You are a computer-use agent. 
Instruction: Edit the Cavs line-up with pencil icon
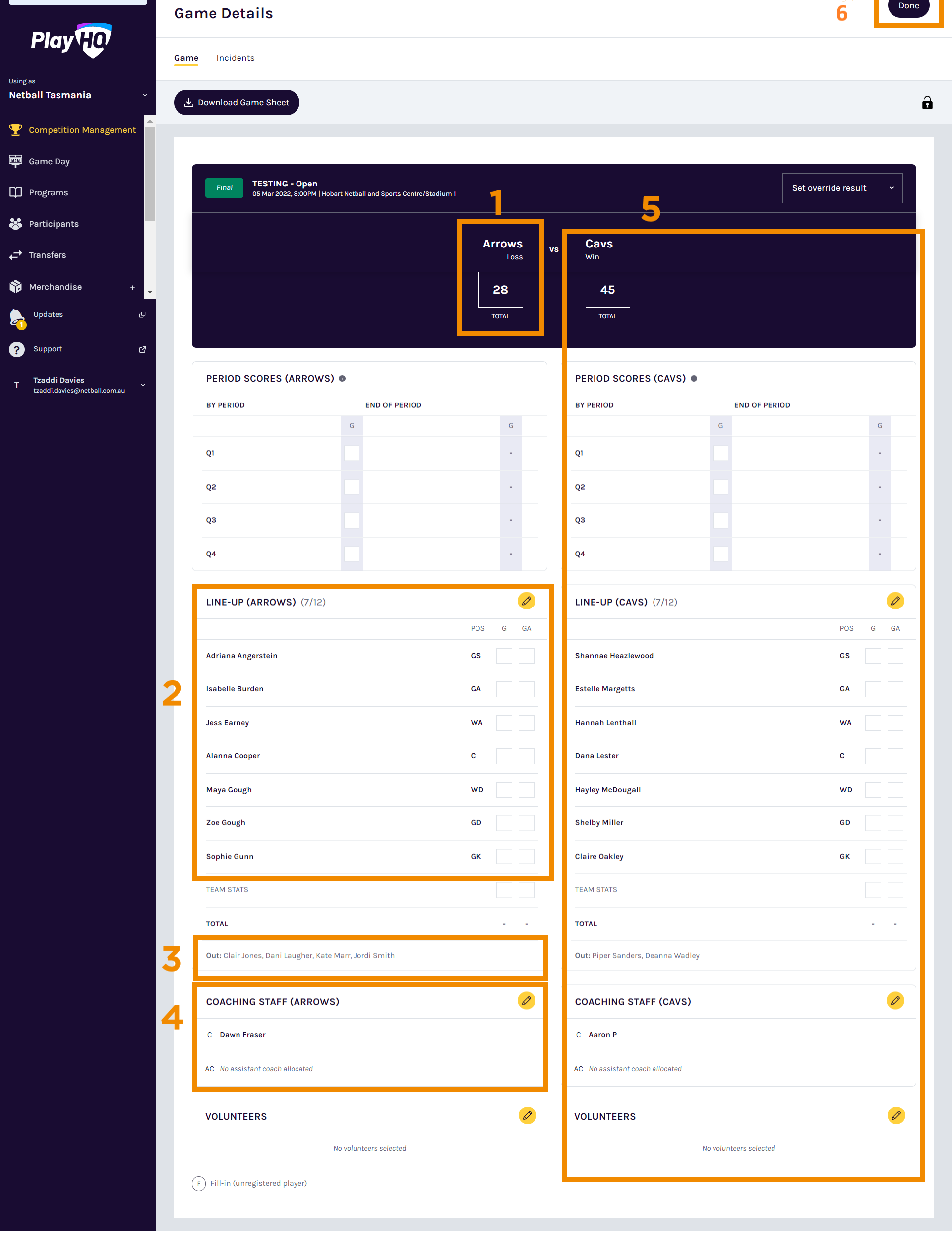point(894,601)
